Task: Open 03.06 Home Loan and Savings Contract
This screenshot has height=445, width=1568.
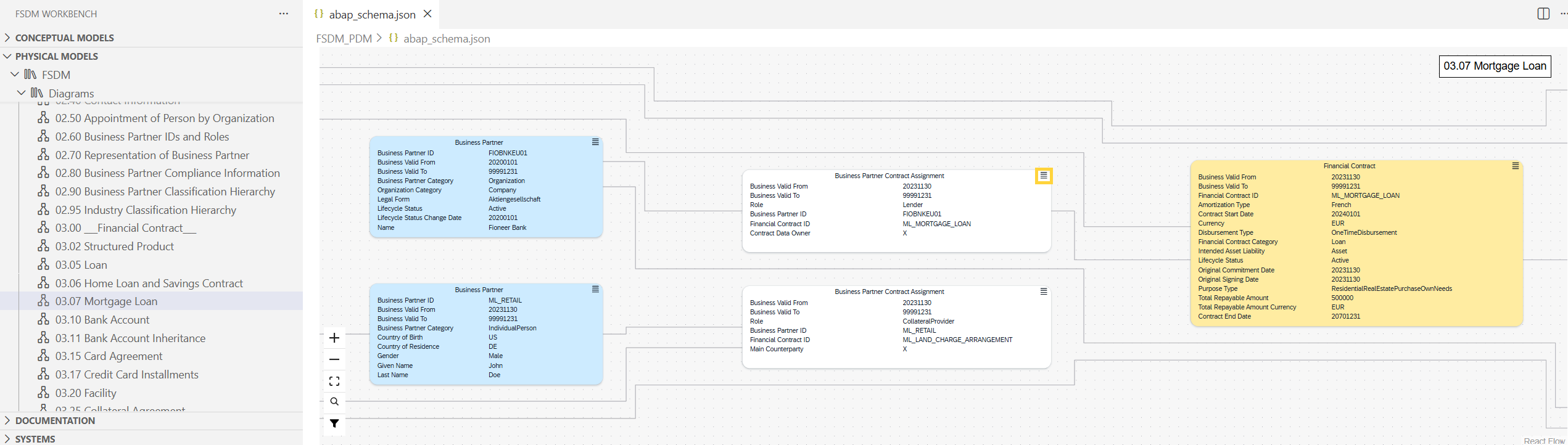Action: pos(149,283)
